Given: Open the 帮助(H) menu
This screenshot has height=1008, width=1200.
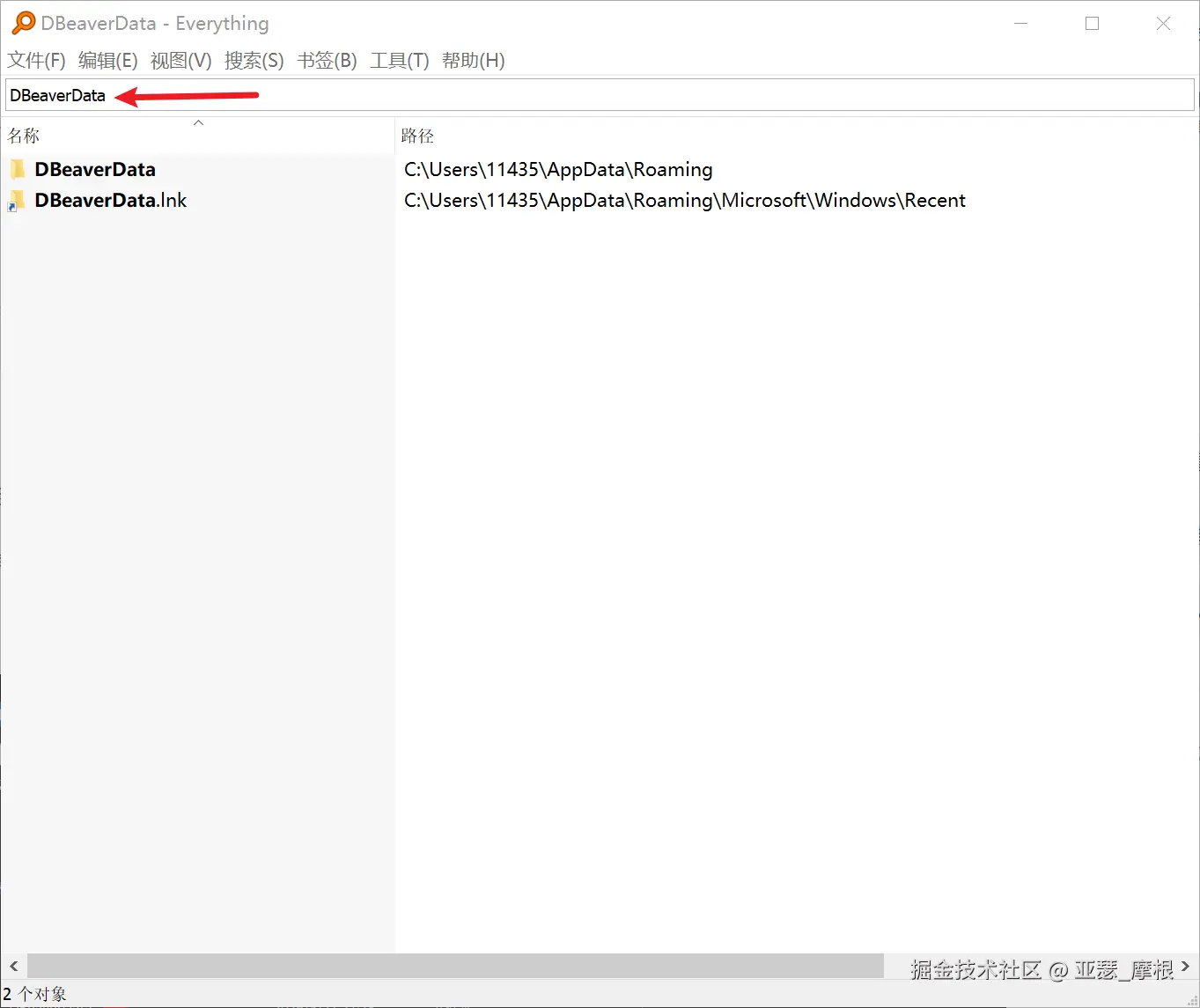Looking at the screenshot, I should (x=474, y=60).
